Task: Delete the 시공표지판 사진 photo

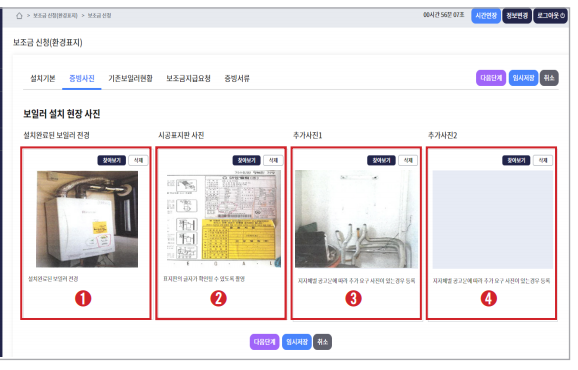Action: click(x=273, y=160)
